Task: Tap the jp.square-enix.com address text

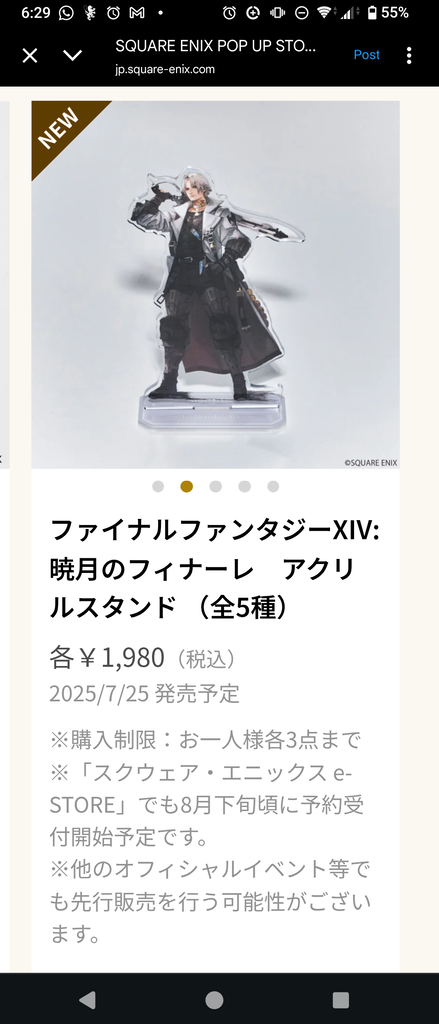Action: pos(165,69)
